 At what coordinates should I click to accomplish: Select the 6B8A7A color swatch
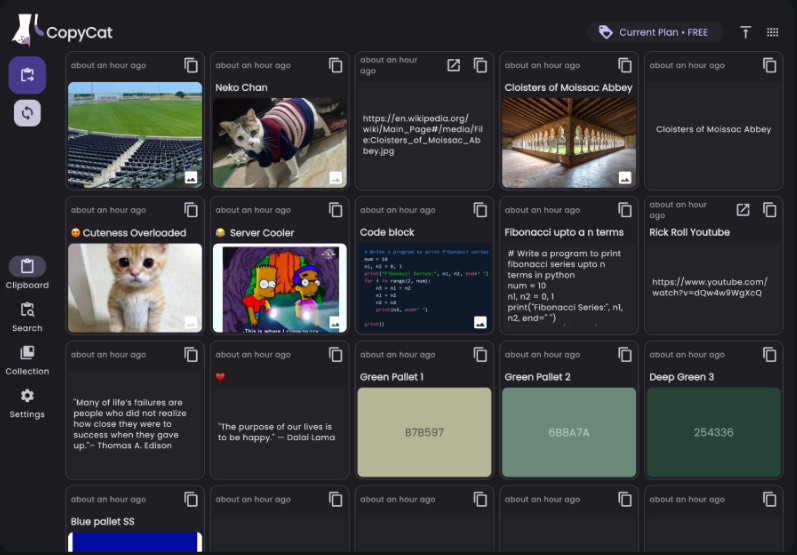click(569, 433)
